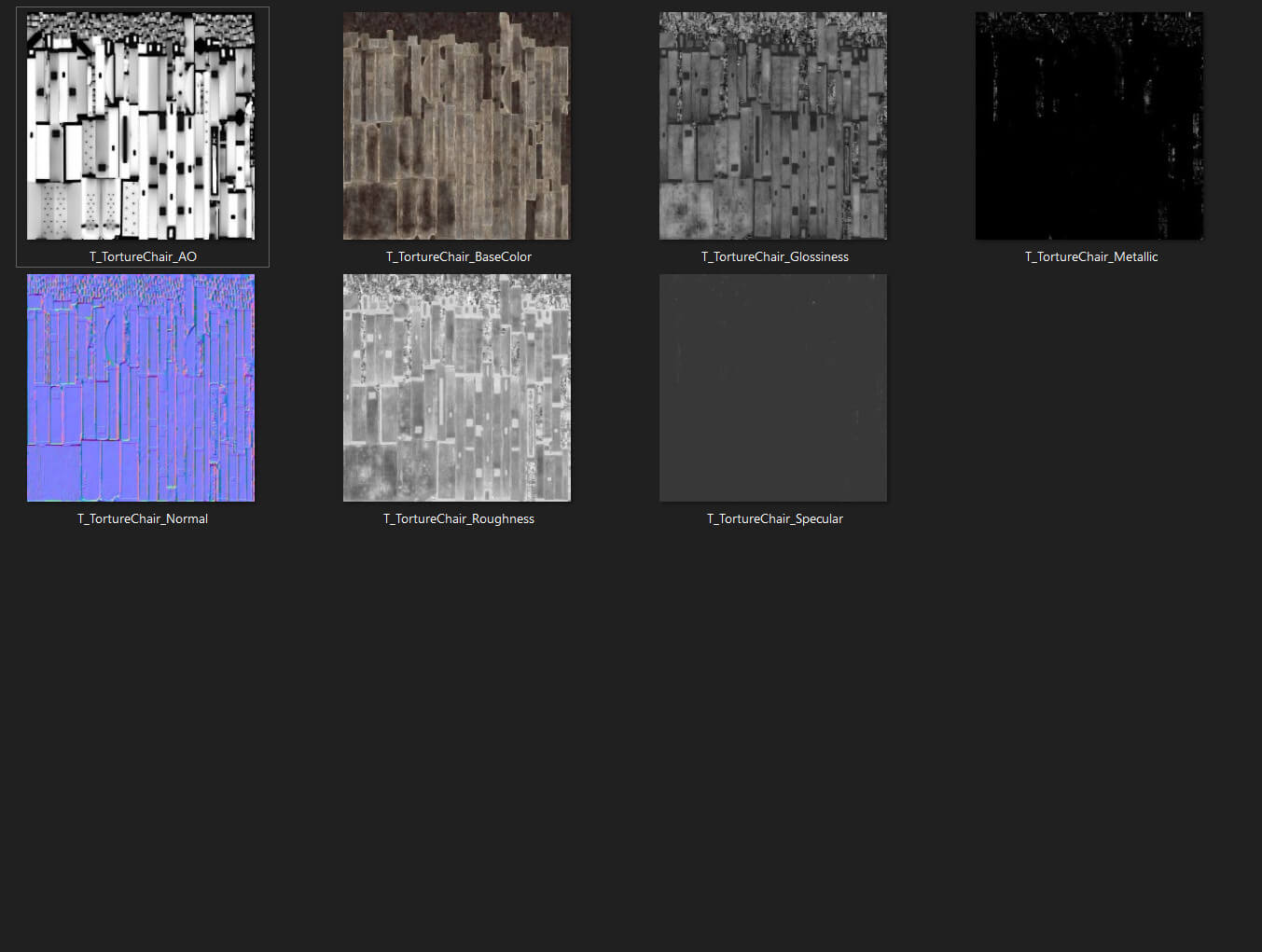This screenshot has width=1262, height=952.
Task: Select the flat dark gray Specular thumbnail
Action: coord(773,388)
